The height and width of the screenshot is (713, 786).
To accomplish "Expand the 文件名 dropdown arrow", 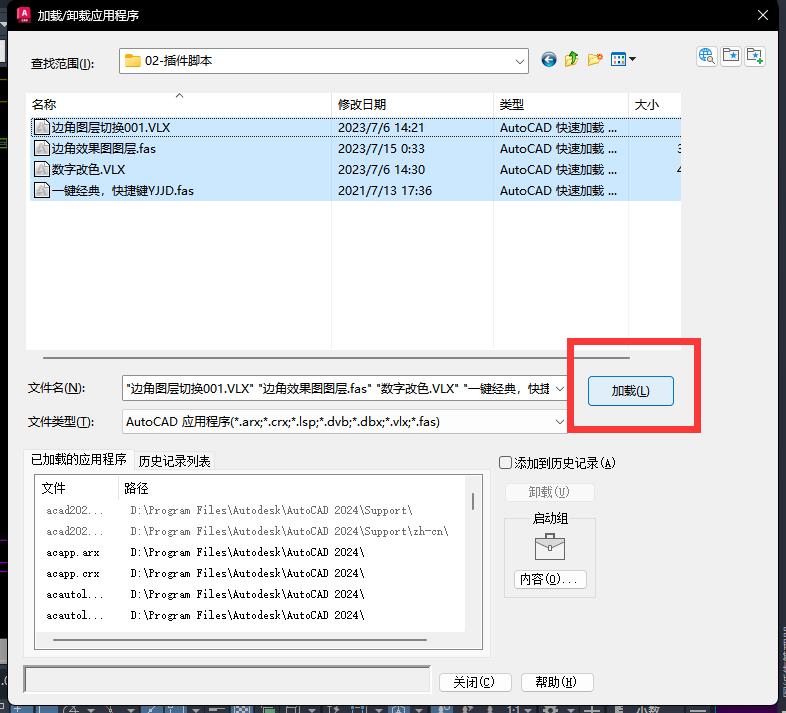I will pos(559,389).
